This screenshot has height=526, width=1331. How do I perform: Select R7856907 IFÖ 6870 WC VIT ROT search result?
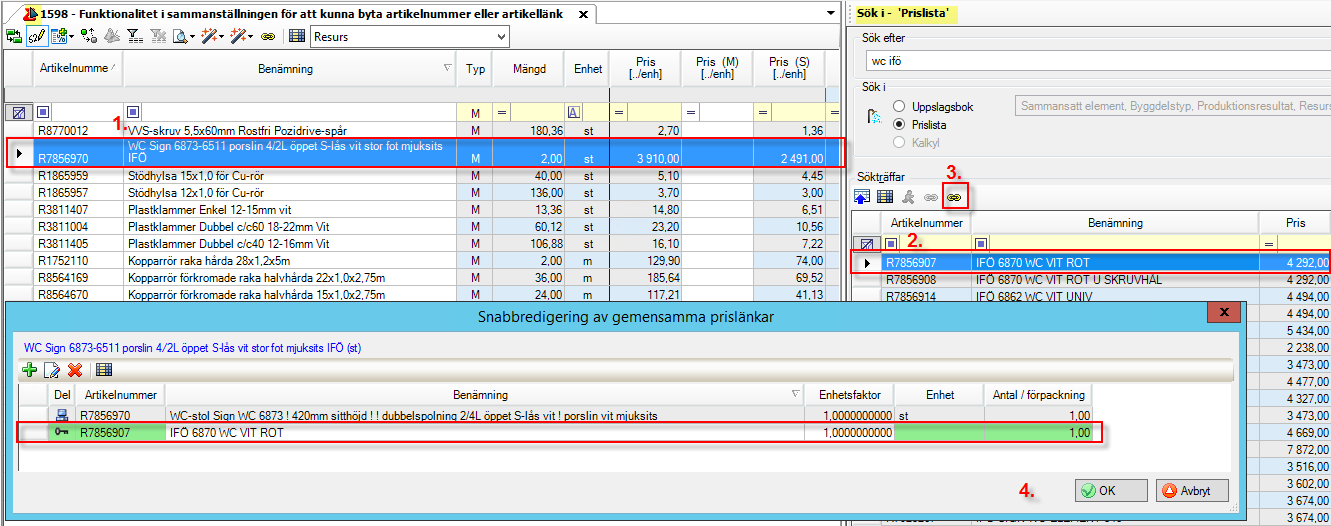pos(1092,262)
